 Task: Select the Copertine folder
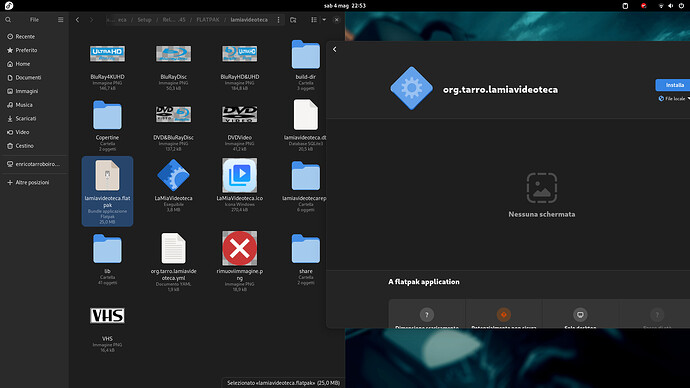107,126
